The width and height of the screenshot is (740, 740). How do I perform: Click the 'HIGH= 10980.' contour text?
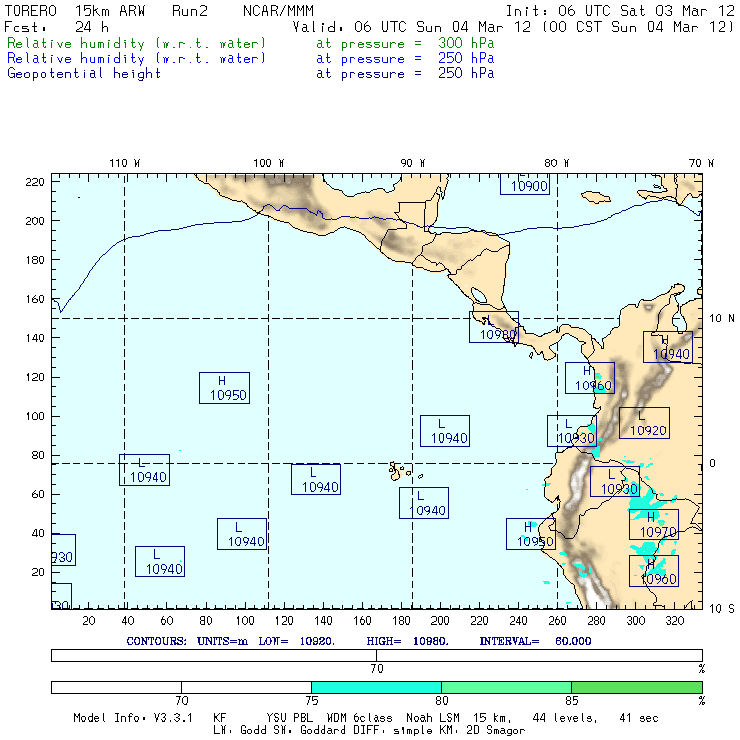(x=407, y=641)
